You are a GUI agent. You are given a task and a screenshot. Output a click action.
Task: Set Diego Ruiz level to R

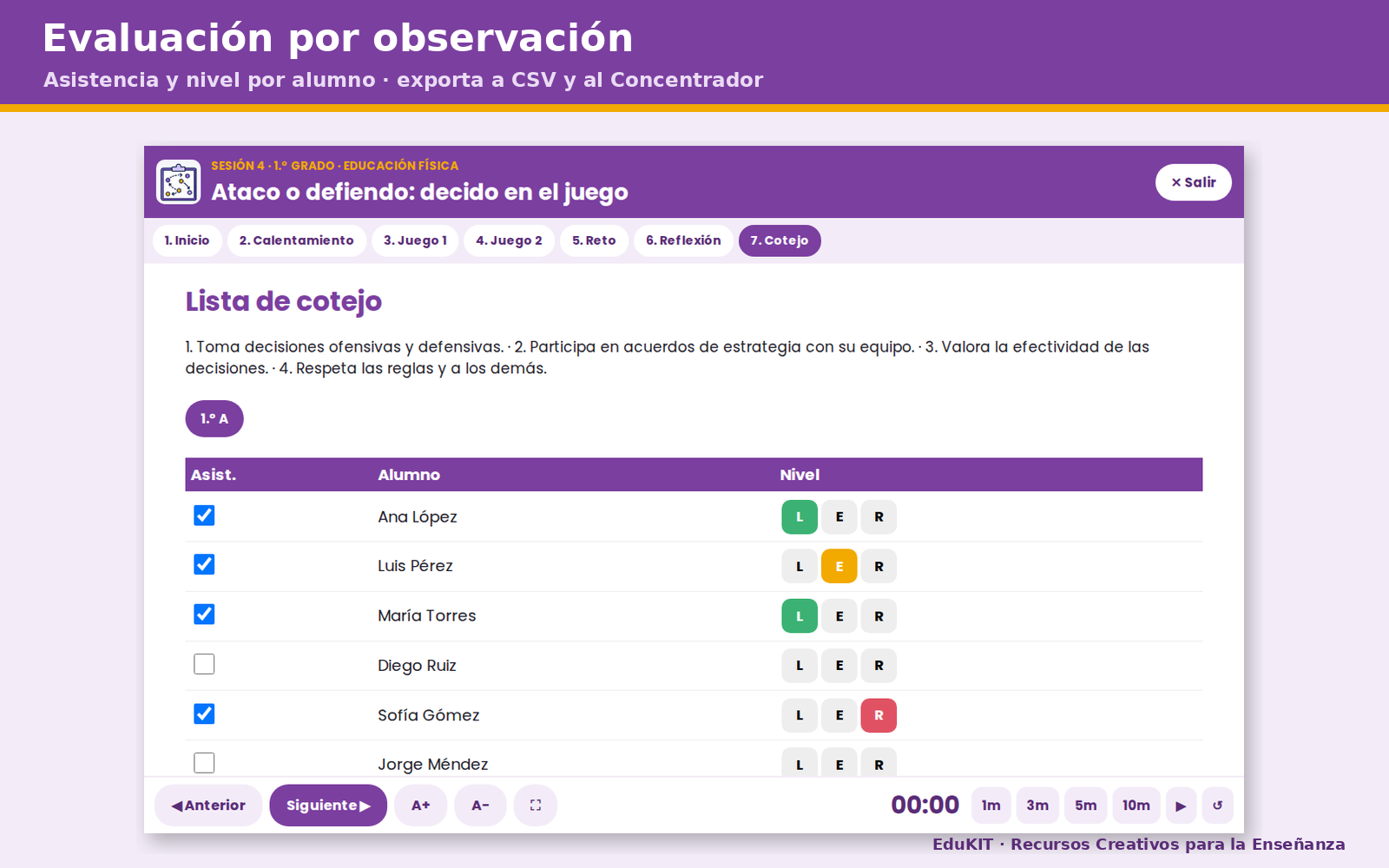tap(879, 666)
